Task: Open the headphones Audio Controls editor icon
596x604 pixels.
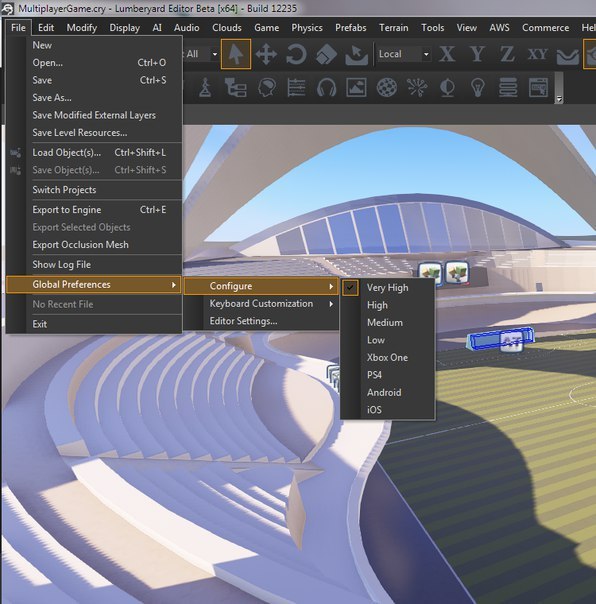Action: pyautogui.click(x=326, y=87)
